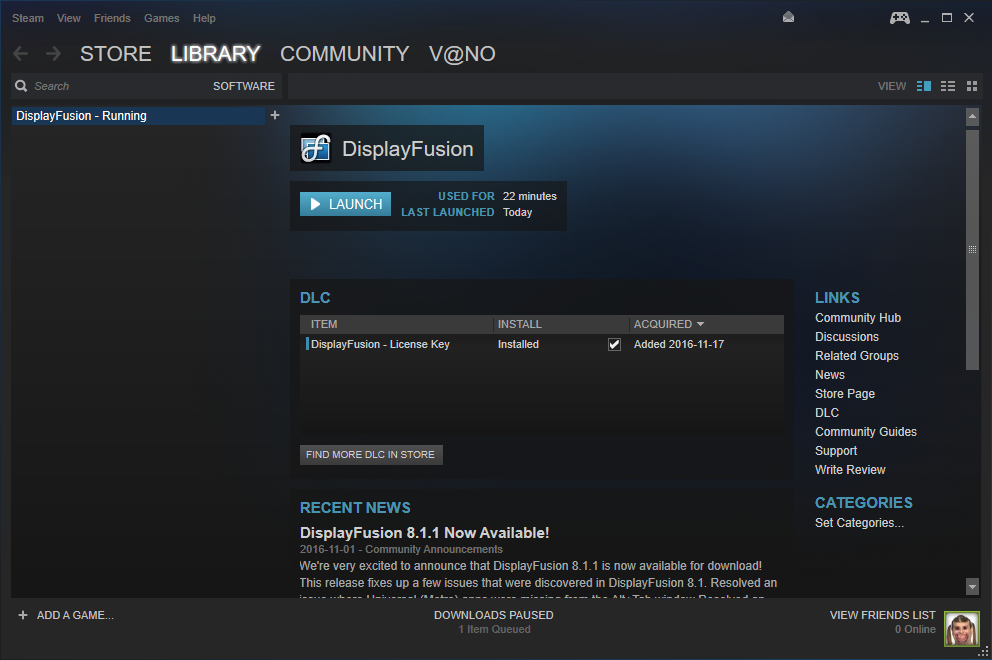
Task: Click the forward navigation arrow
Action: point(53,54)
